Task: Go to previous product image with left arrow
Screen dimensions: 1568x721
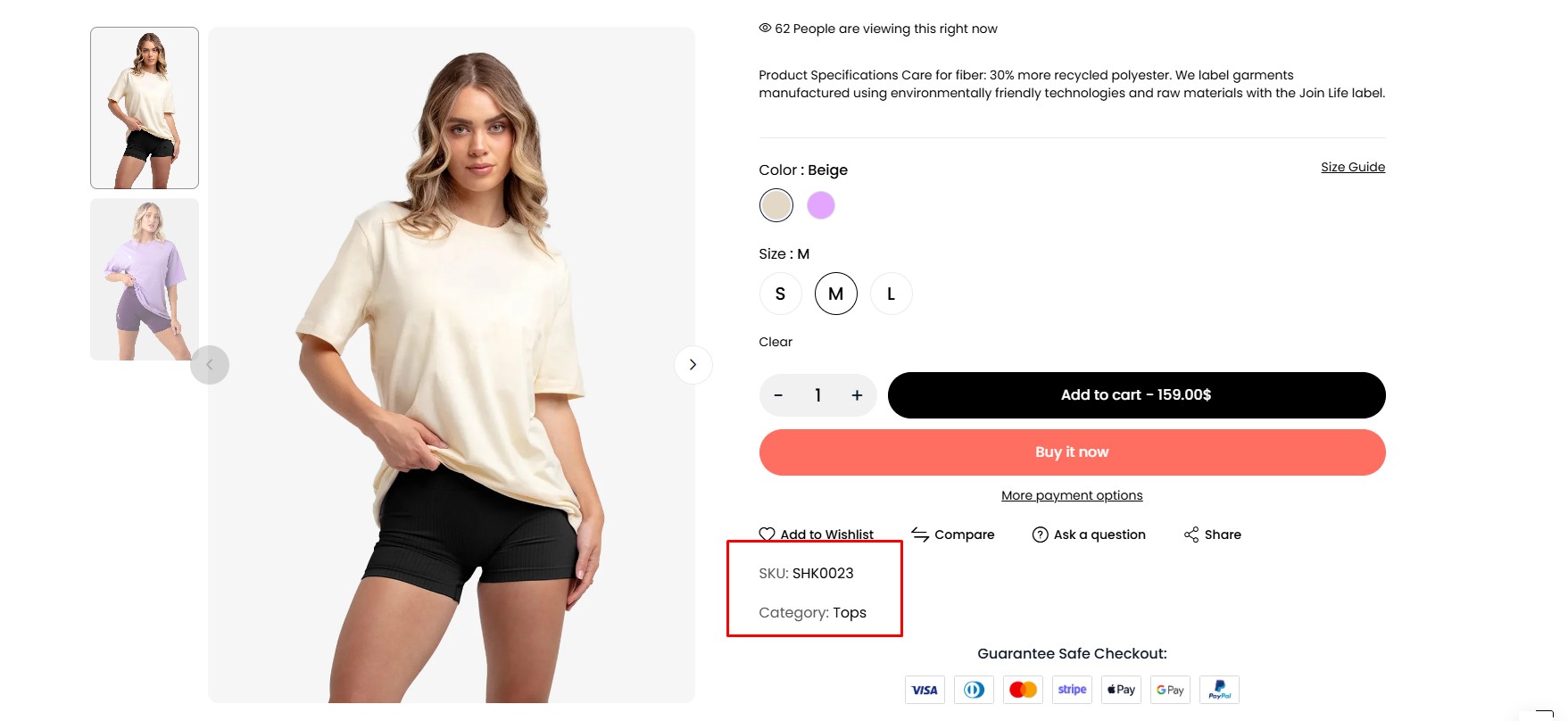Action: (x=210, y=364)
